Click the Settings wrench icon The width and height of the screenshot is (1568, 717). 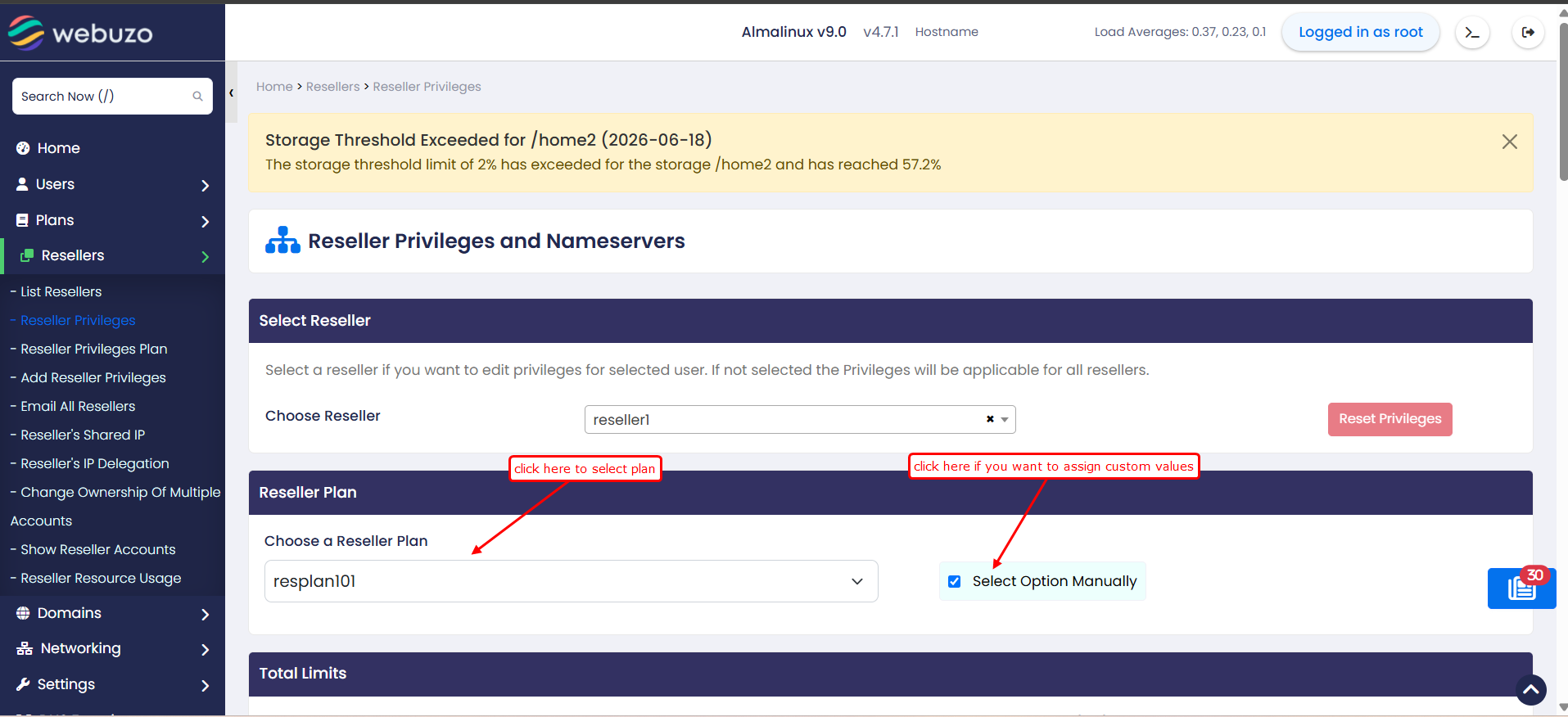(x=23, y=684)
